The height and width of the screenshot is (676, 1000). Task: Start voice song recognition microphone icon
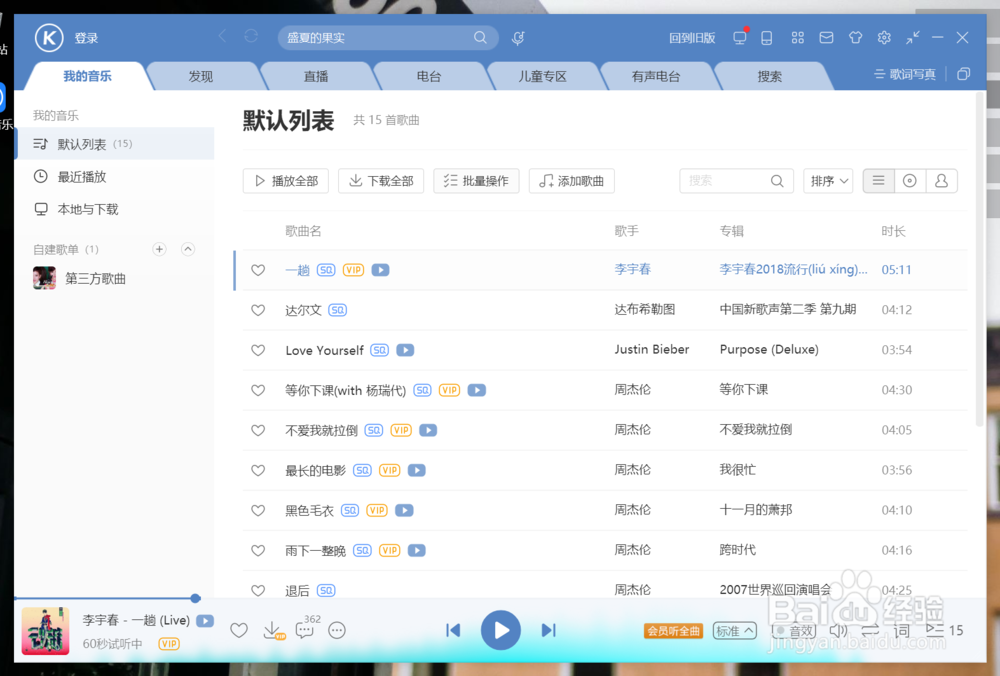(x=518, y=38)
